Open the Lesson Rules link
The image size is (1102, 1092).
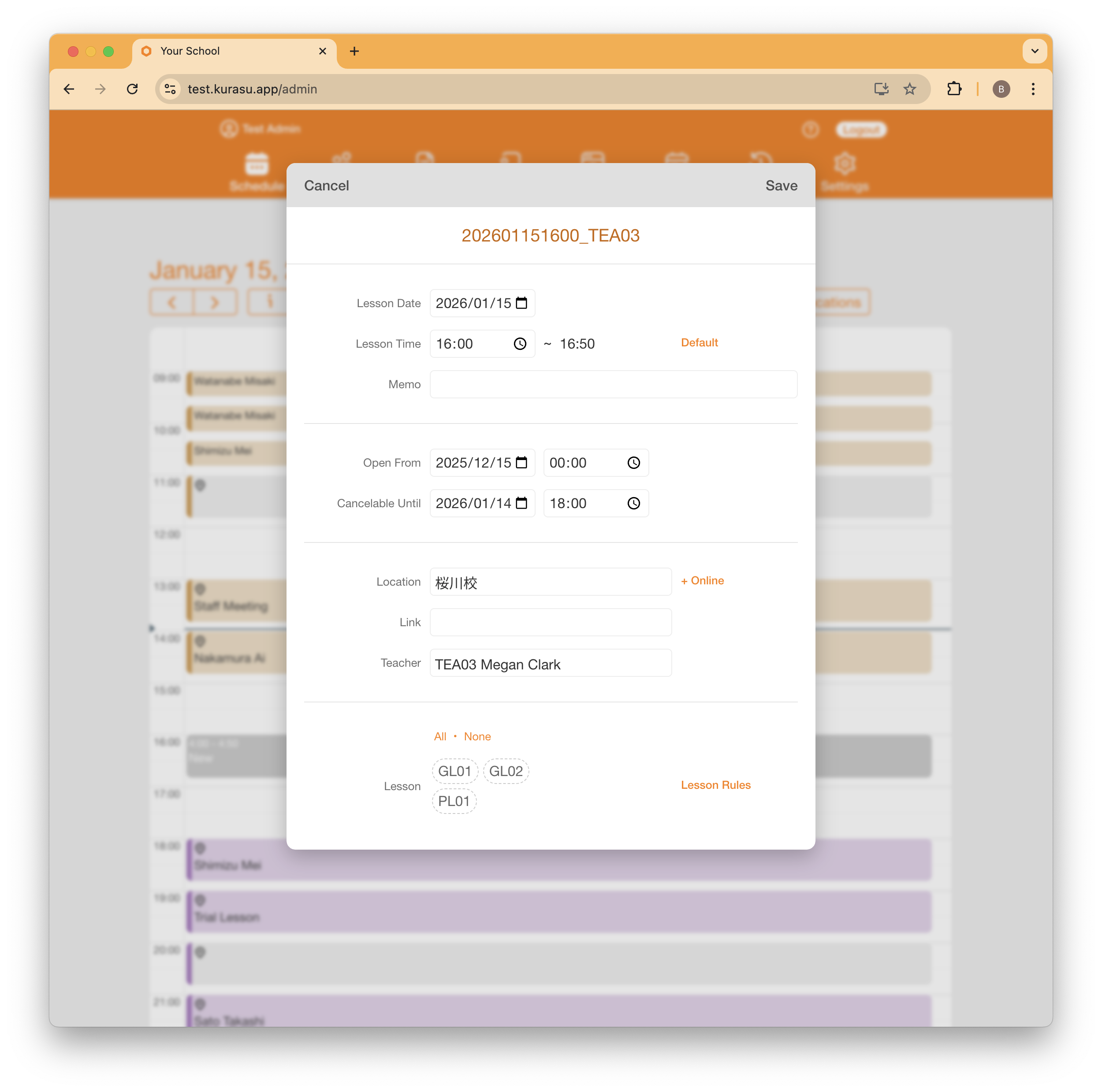tap(715, 785)
